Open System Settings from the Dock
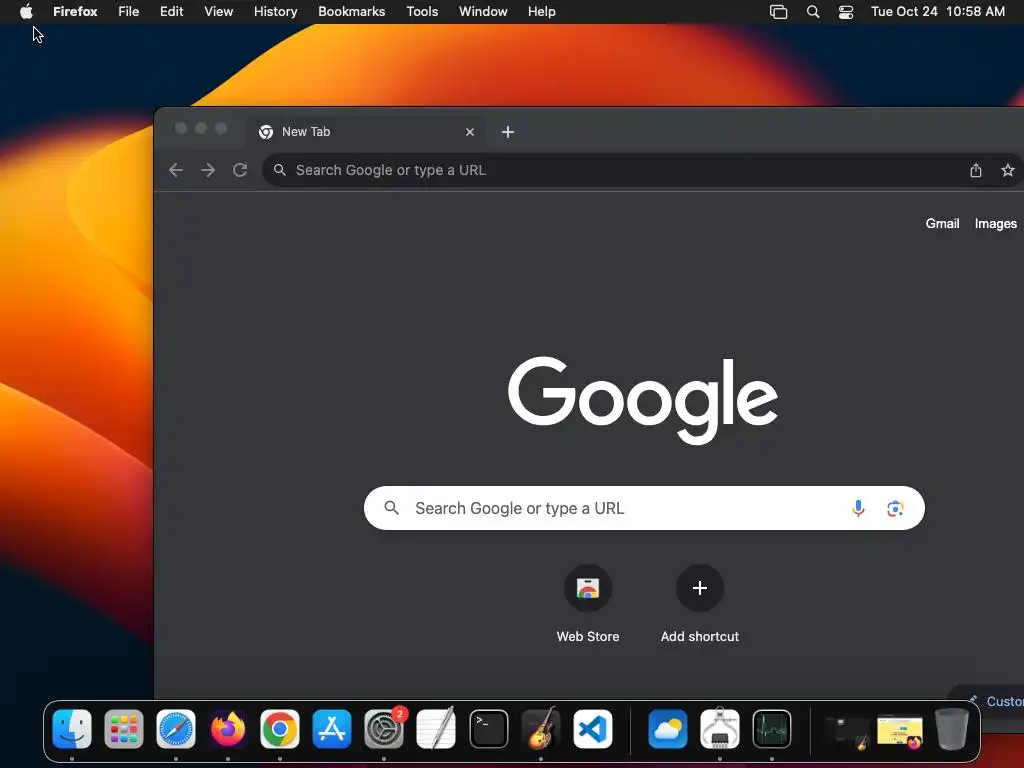The width and height of the screenshot is (1024, 768). pyautogui.click(x=384, y=729)
